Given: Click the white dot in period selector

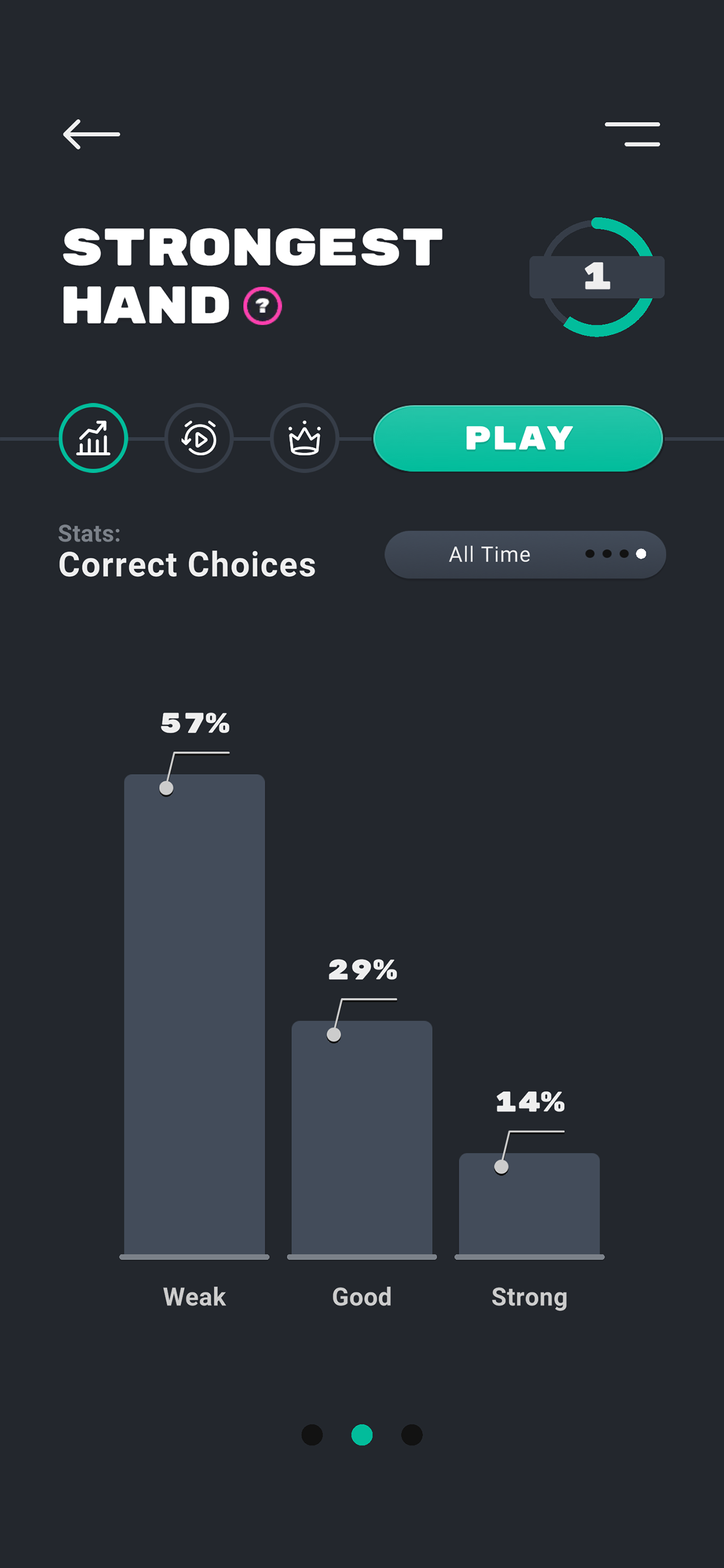Looking at the screenshot, I should (x=641, y=554).
